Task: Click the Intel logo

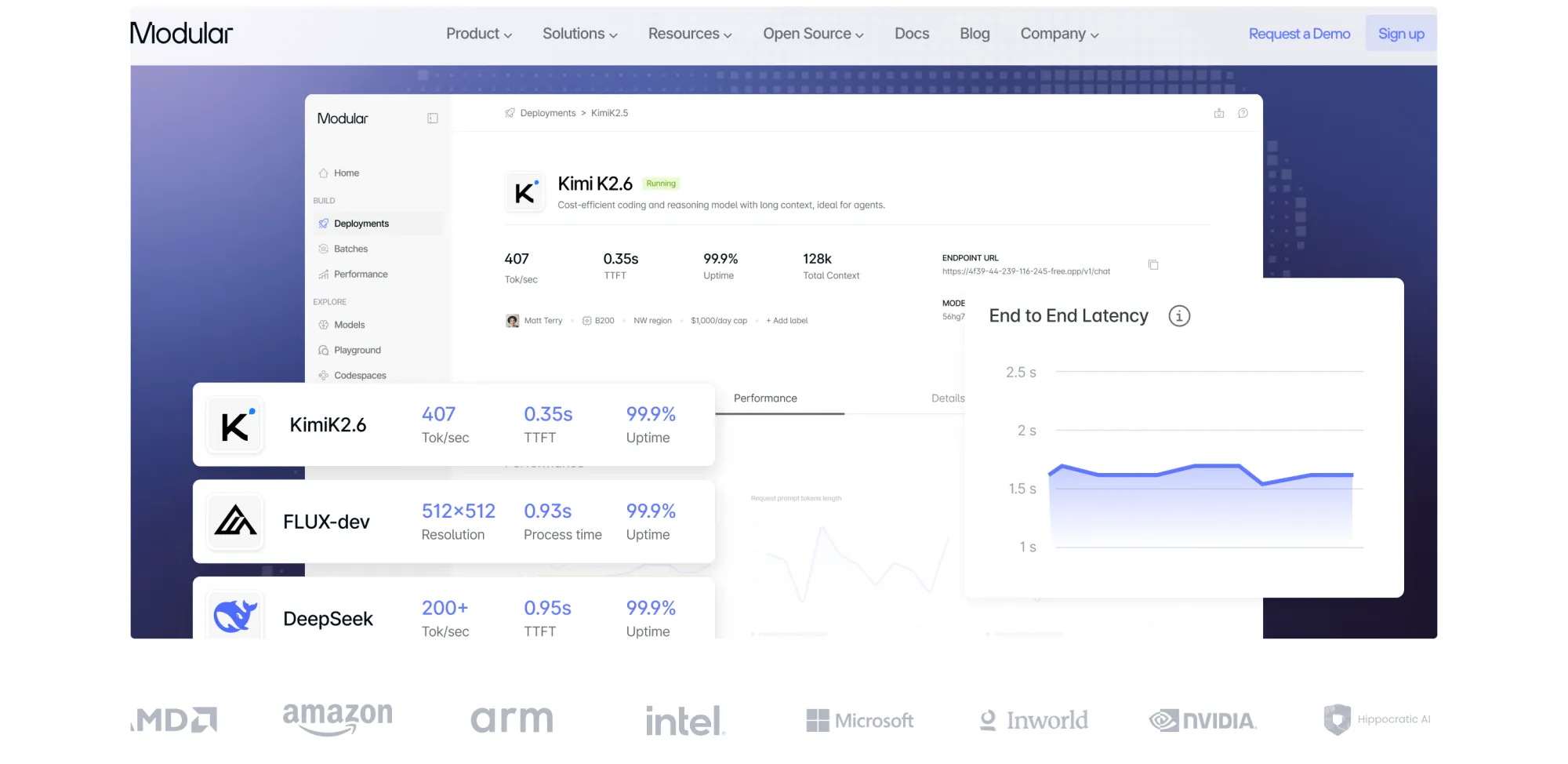Action: tap(685, 720)
